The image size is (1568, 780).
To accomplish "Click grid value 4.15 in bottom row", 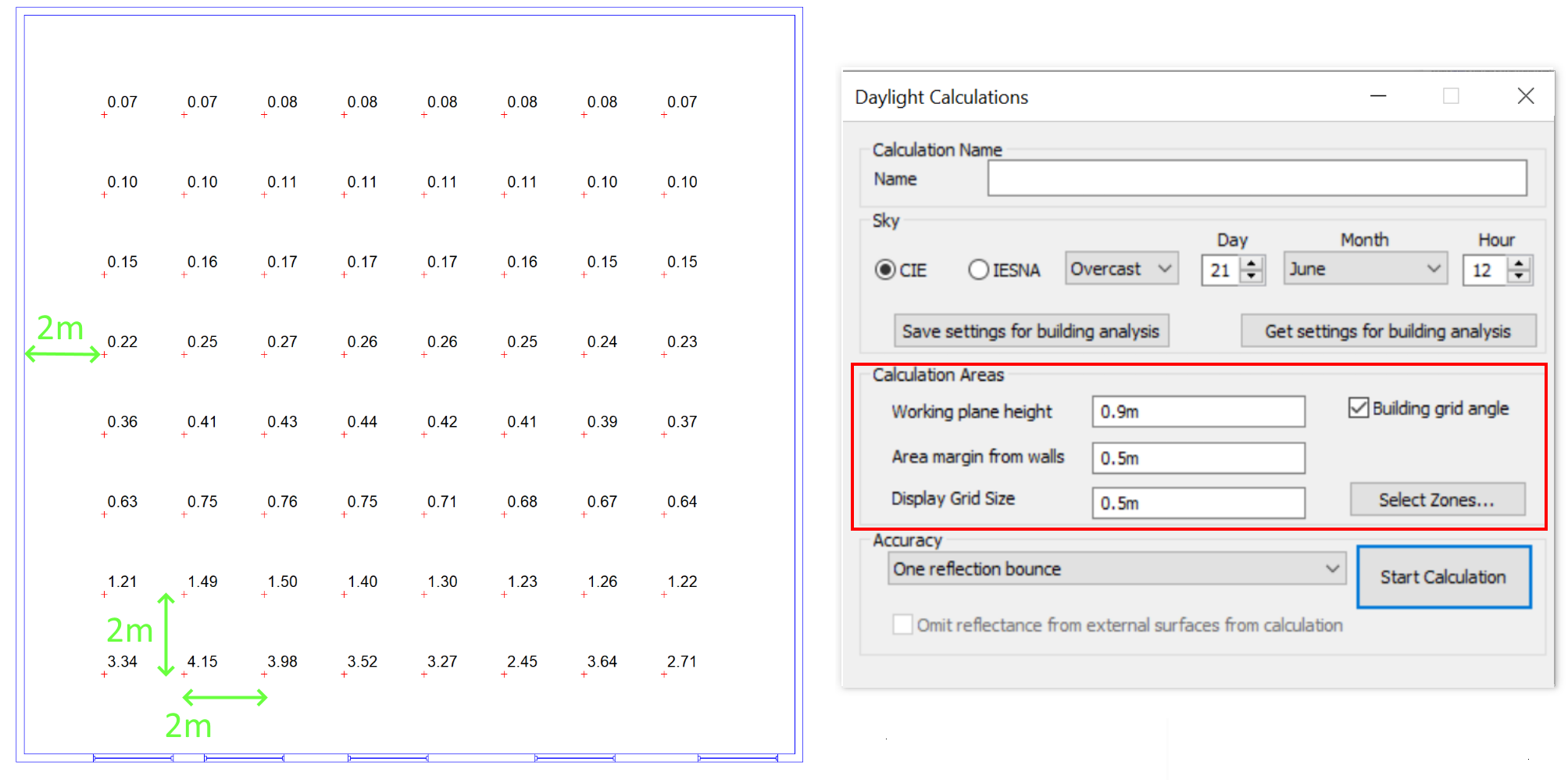I will pyautogui.click(x=202, y=662).
